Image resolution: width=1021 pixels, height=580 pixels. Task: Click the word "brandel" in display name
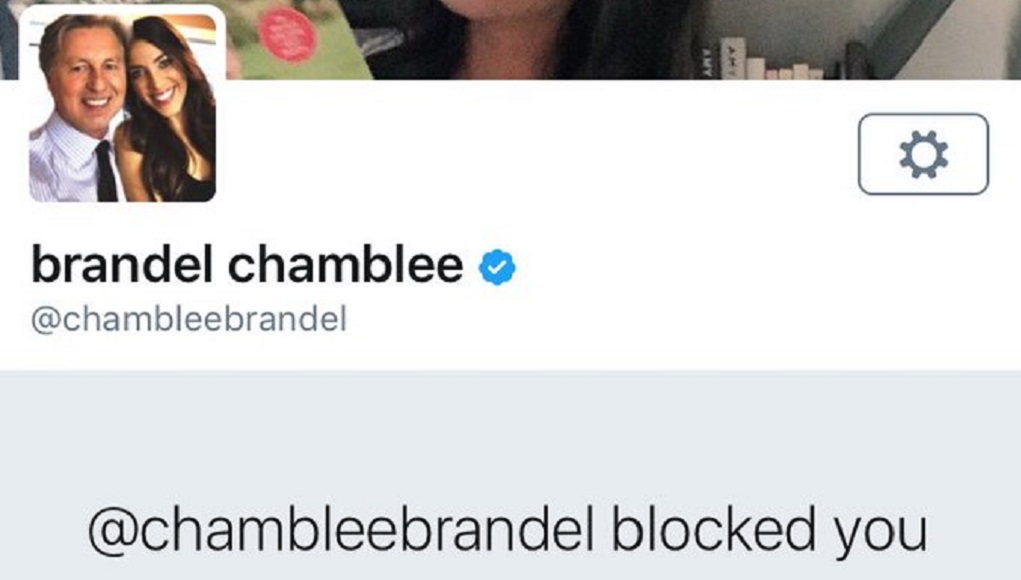tap(122, 265)
